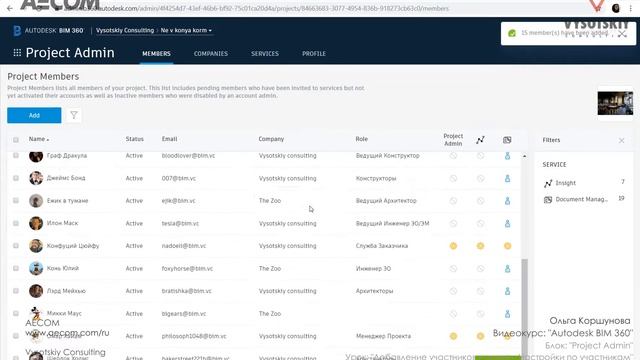Viewport: 640px width, 360px height.
Task: Toggle Document Management admin for Конфуций Цюйфу
Action: pos(507,246)
